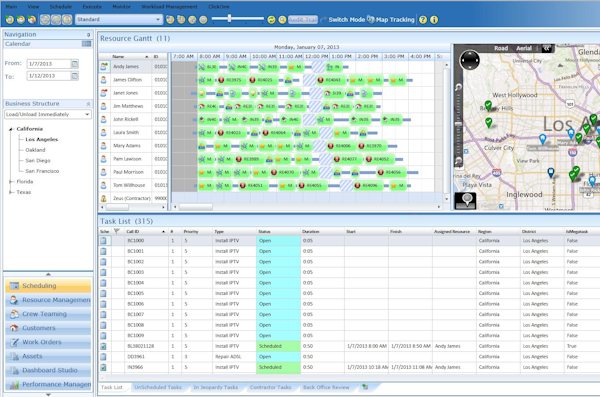This screenshot has width=600, height=397.
Task: Click the refresh icon next to the toolbar slider
Action: point(271,20)
